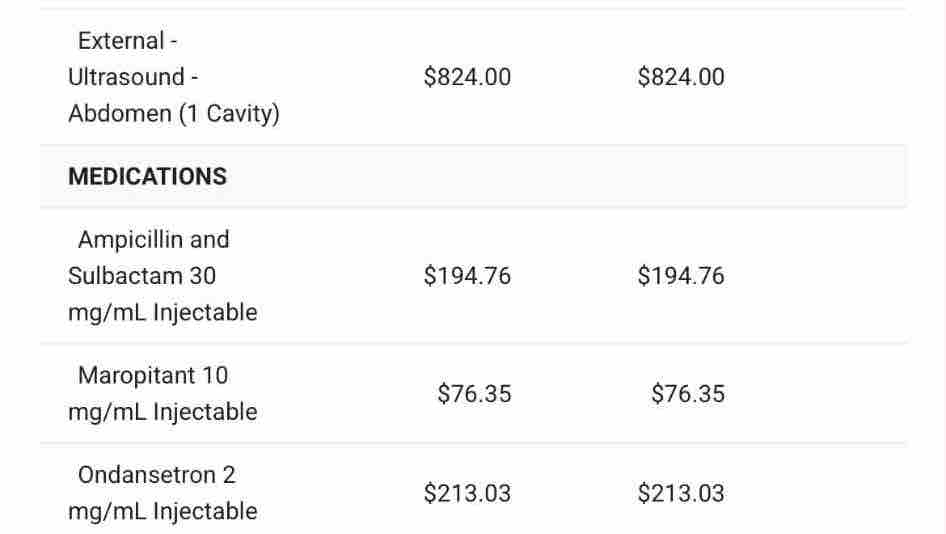Click mg/mL Injectable under Ondansetron
The width and height of the screenshot is (946, 534).
pyautogui.click(x=162, y=512)
